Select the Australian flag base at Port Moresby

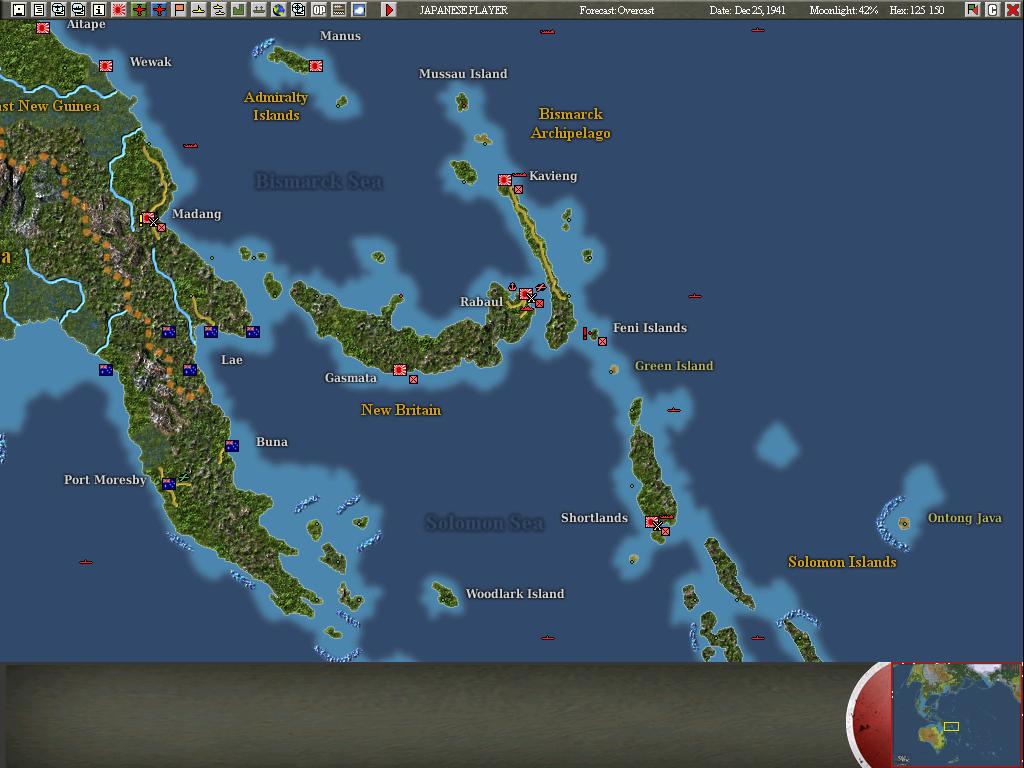click(x=168, y=484)
